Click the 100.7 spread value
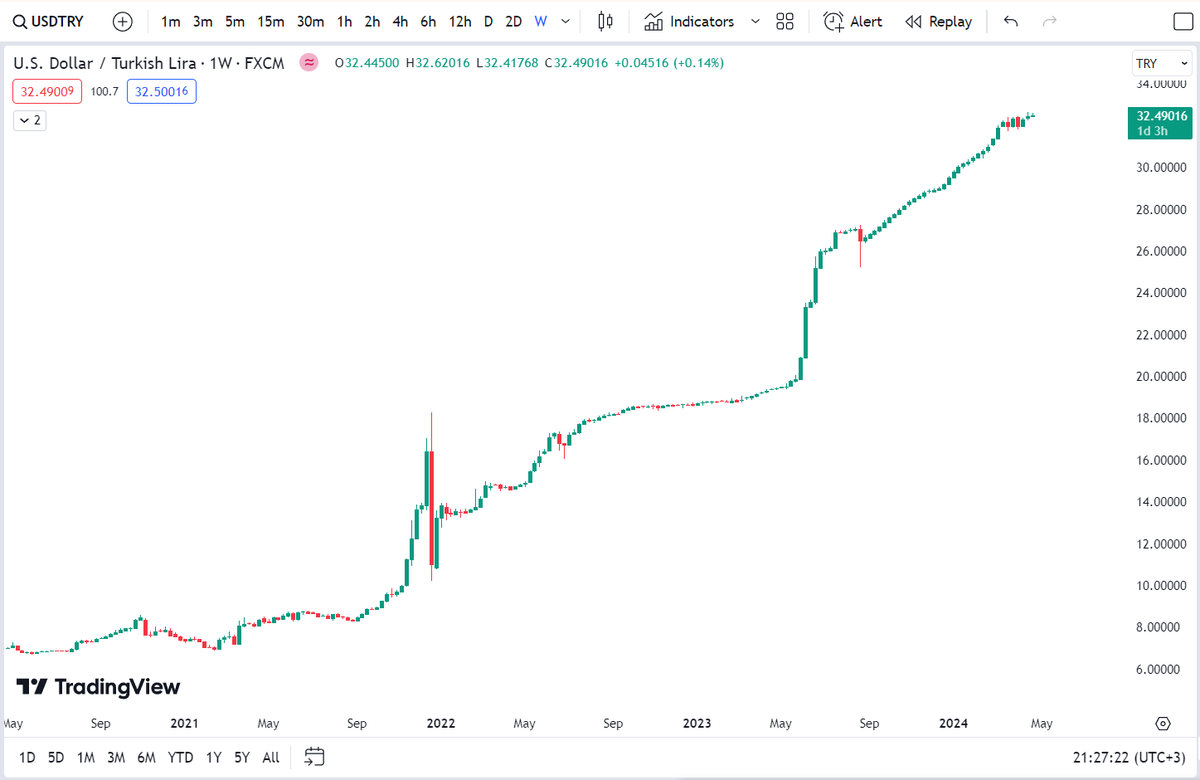This screenshot has width=1200, height=780. coord(104,92)
